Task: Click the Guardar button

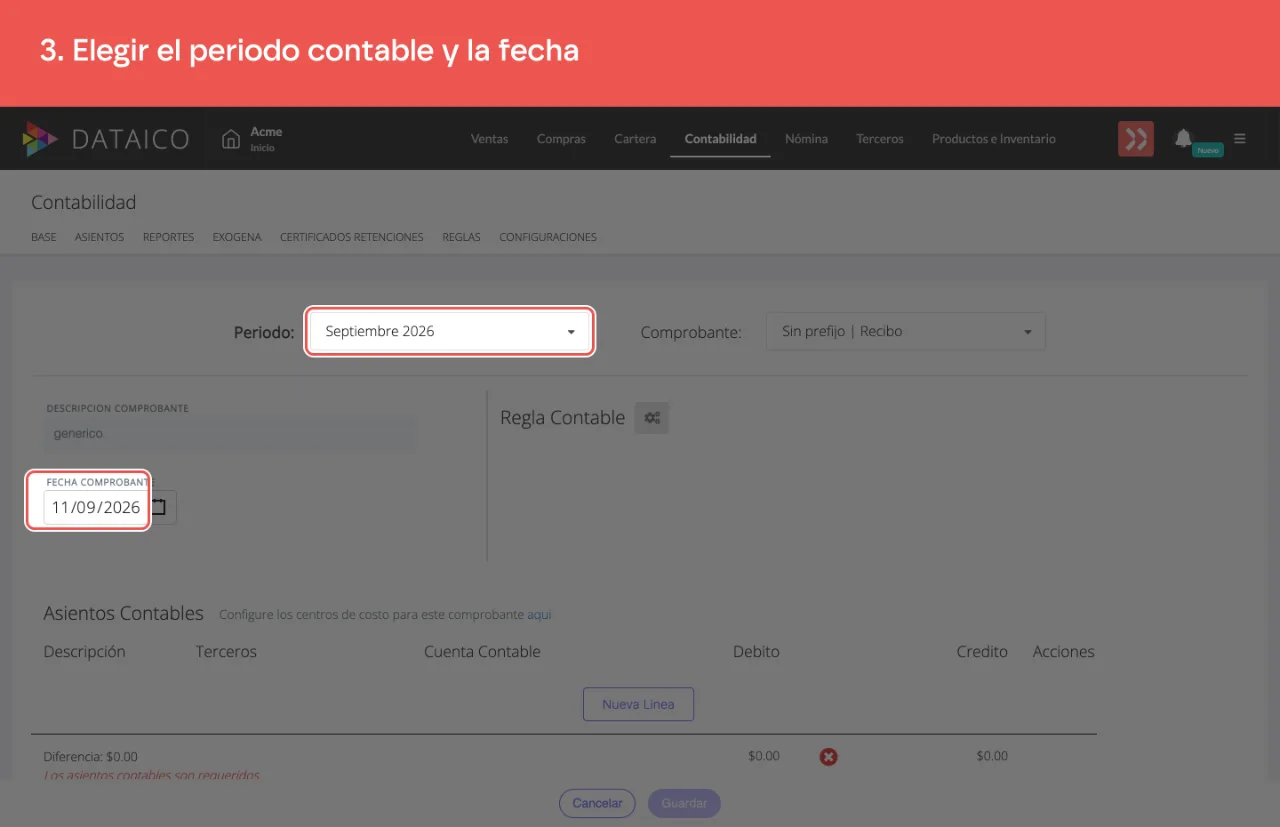Action: pos(684,803)
